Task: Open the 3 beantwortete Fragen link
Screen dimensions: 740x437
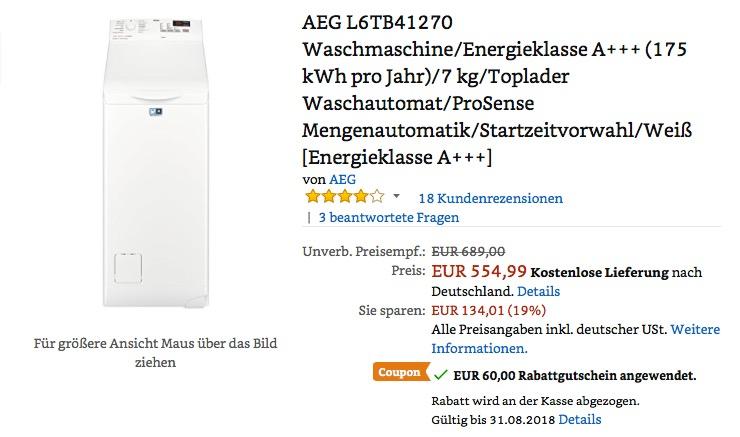Action: pos(388,217)
